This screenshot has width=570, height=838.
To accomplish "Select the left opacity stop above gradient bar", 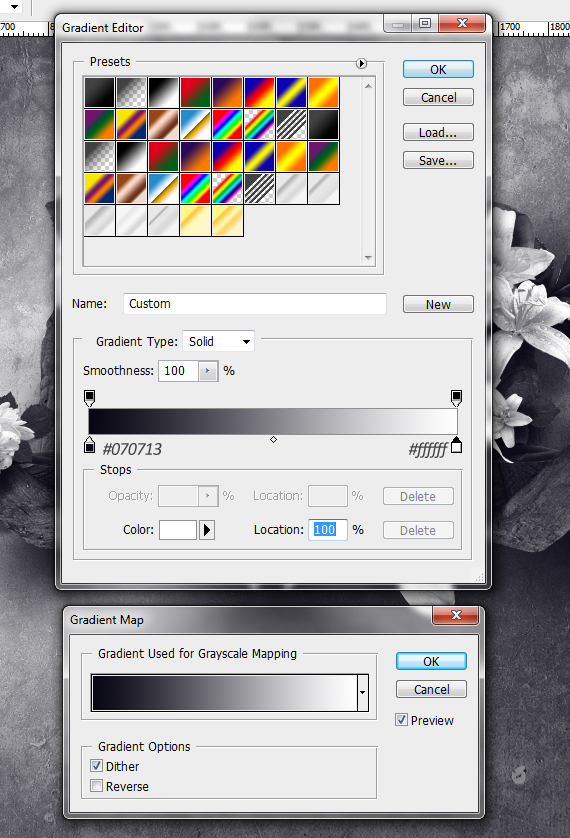I will [x=90, y=398].
